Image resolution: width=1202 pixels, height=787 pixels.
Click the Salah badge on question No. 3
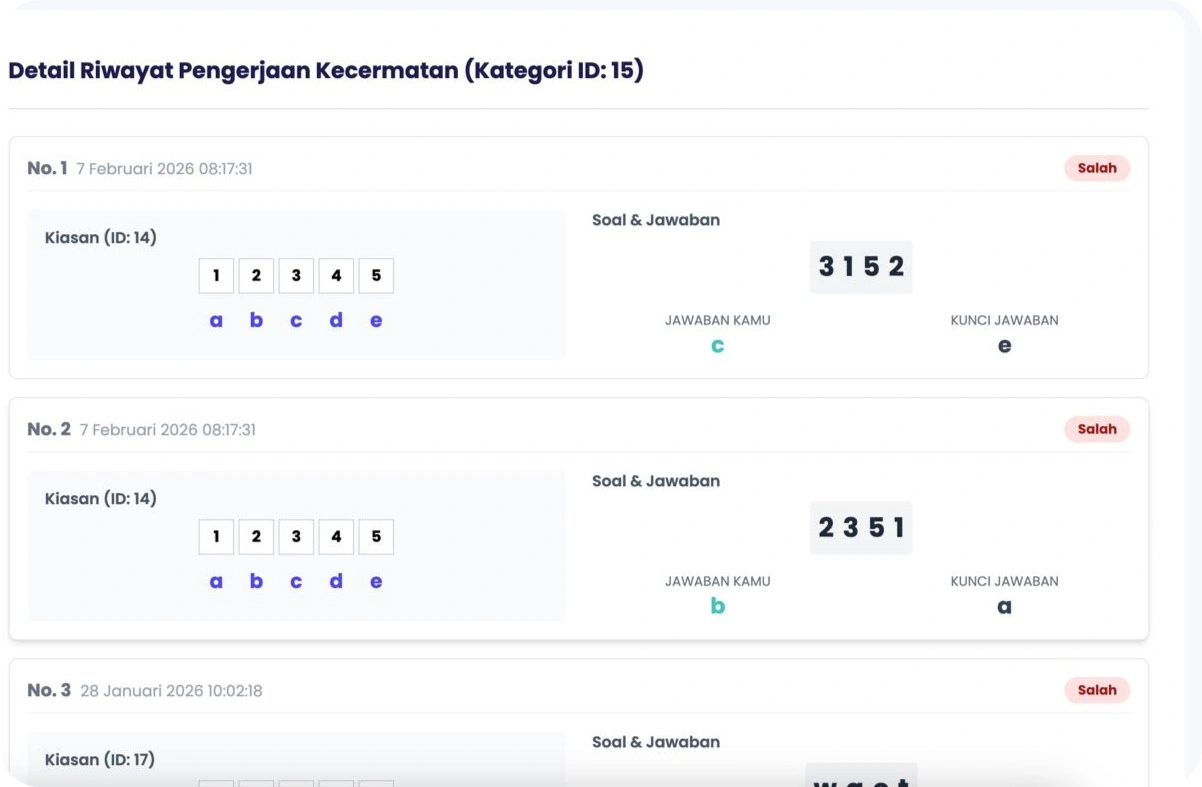1096,690
